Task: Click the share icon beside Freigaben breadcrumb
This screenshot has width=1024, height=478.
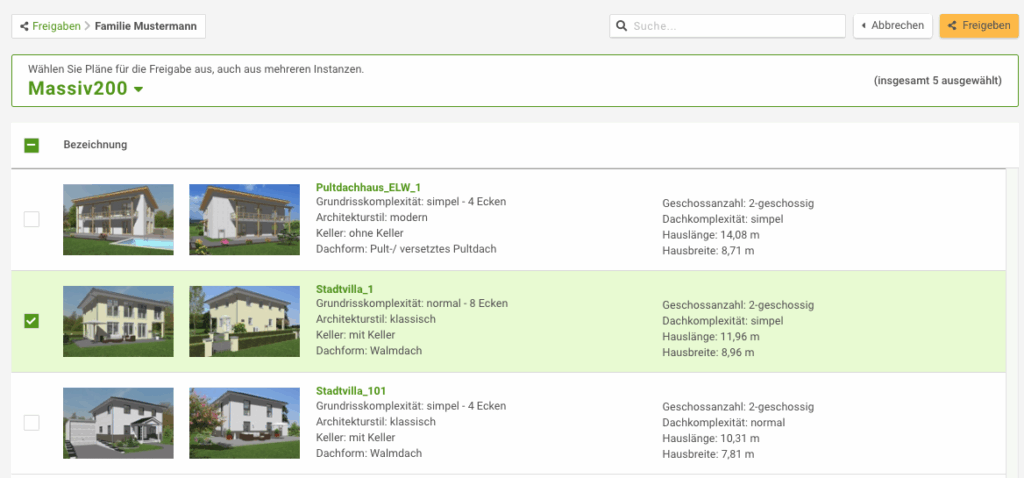Action: tap(24, 26)
